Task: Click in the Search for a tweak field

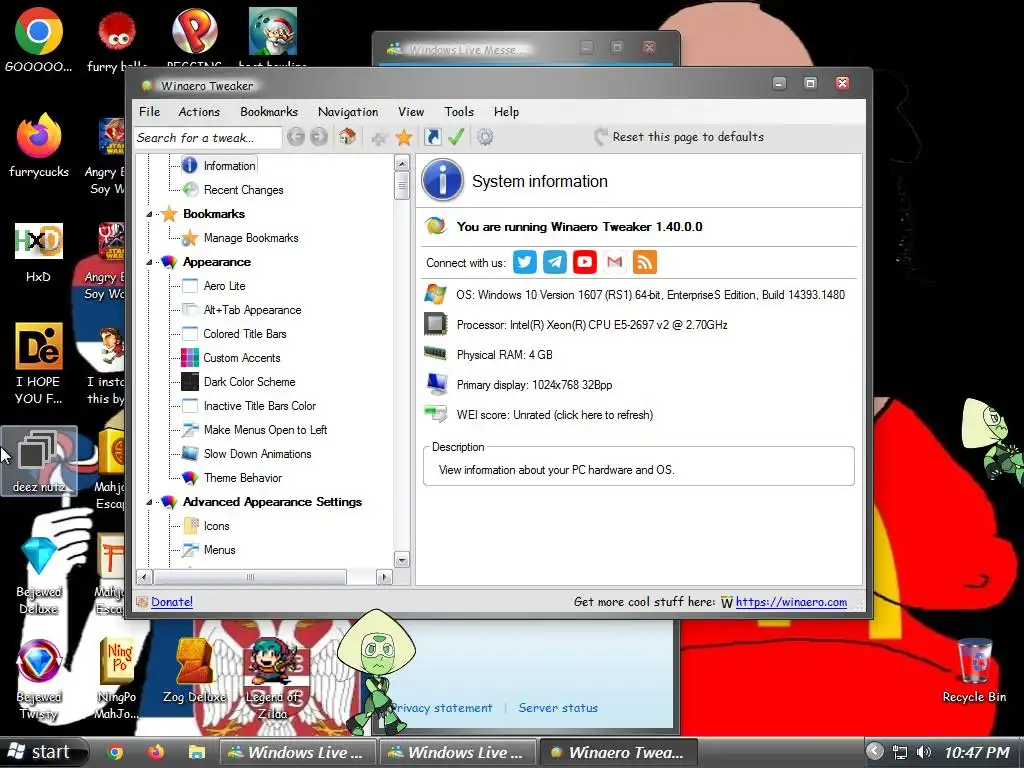Action: (208, 138)
